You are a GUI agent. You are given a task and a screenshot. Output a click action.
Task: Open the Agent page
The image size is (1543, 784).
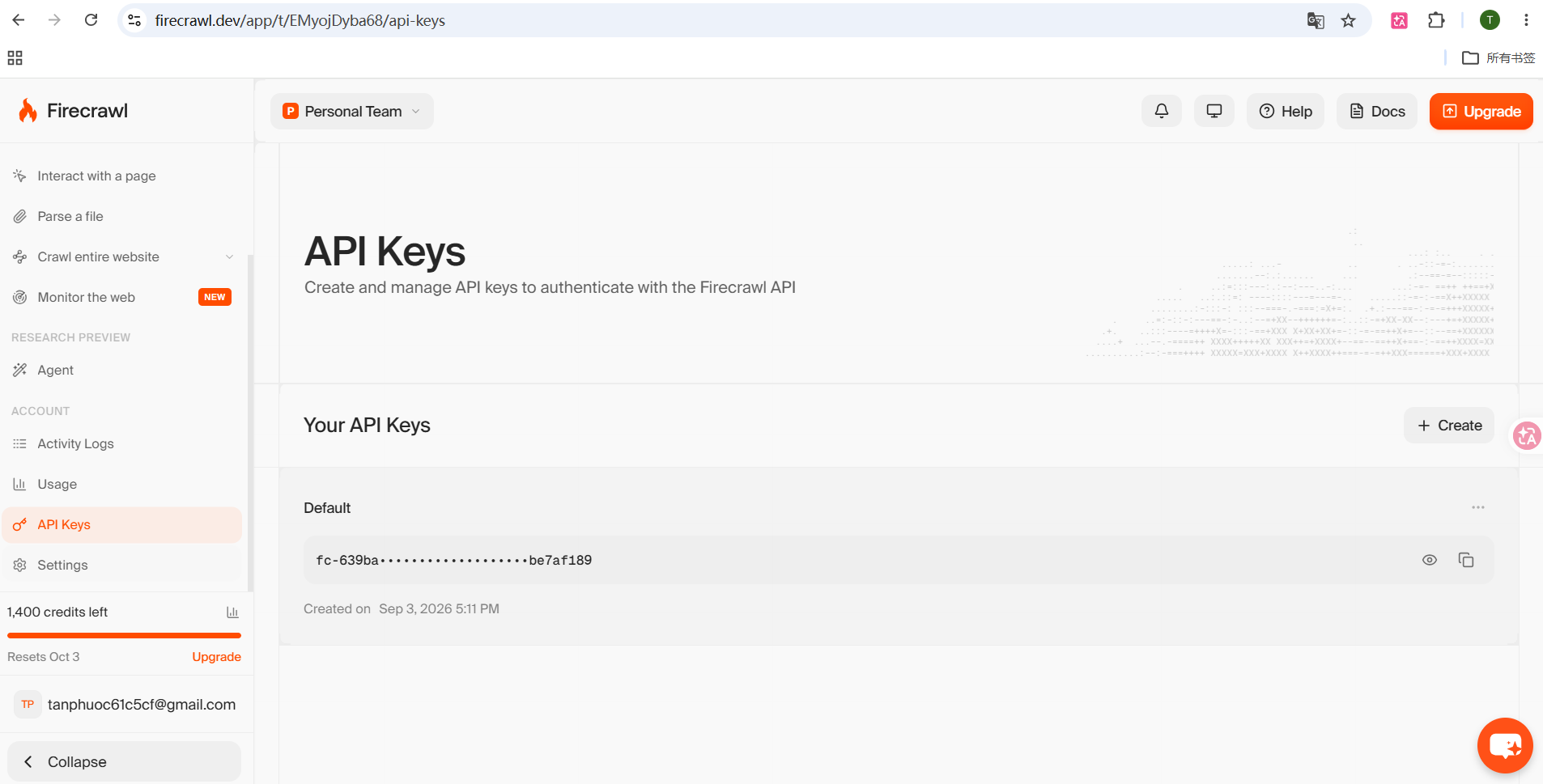123,370
